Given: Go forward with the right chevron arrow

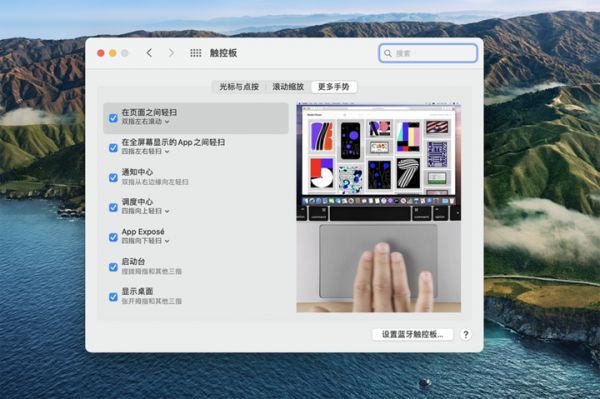Looking at the screenshot, I should pyautogui.click(x=171, y=53).
